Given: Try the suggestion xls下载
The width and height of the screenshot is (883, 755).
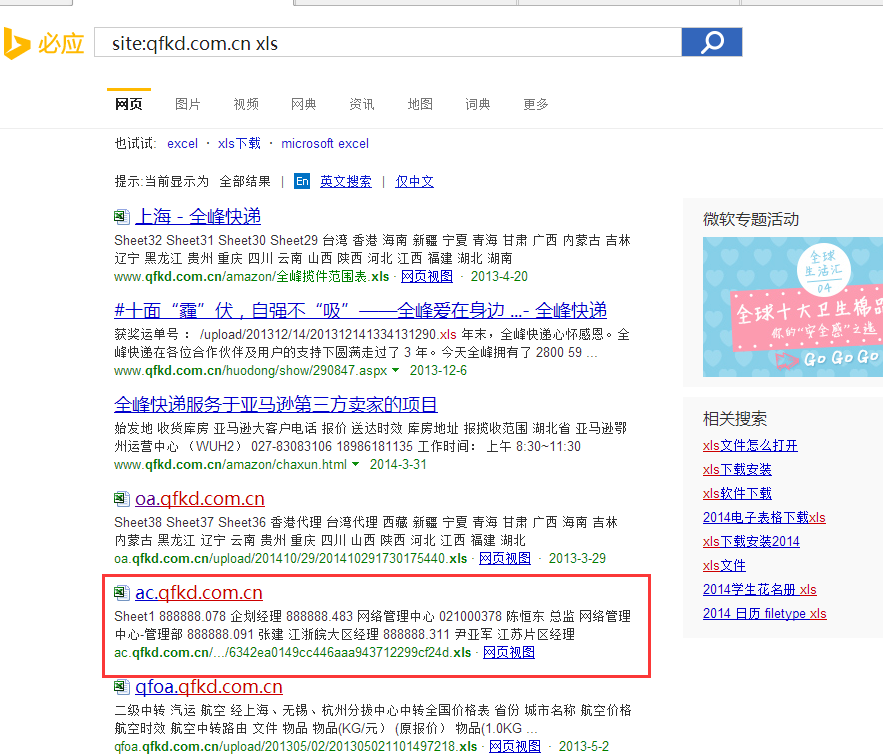Looking at the screenshot, I should point(239,144).
